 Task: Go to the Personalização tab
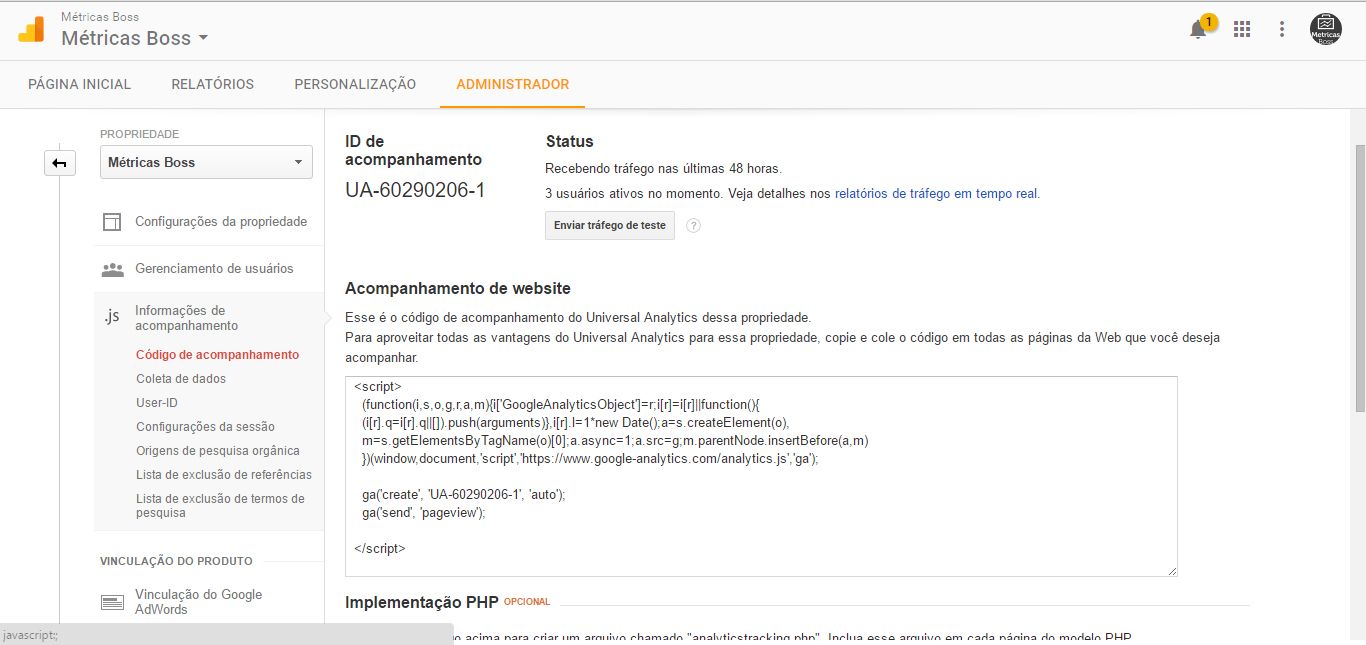point(355,84)
